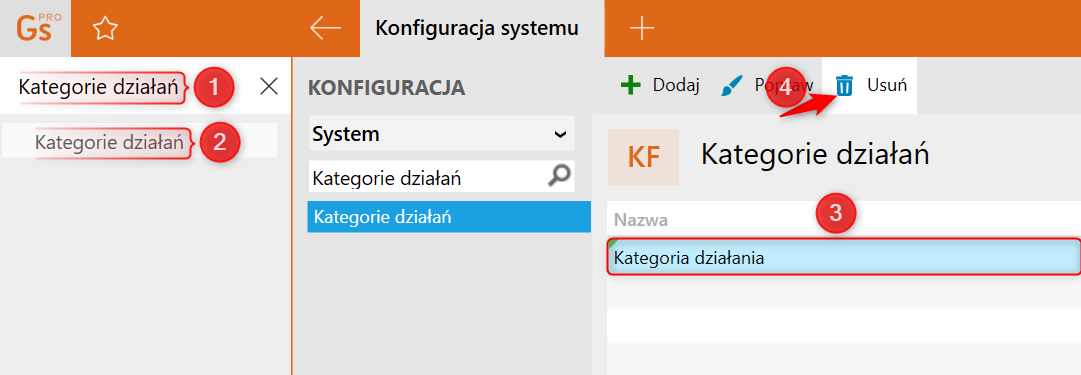Viewport: 1081px width, 375px height.
Task: Click the brush Popraw icon
Action: point(734,86)
